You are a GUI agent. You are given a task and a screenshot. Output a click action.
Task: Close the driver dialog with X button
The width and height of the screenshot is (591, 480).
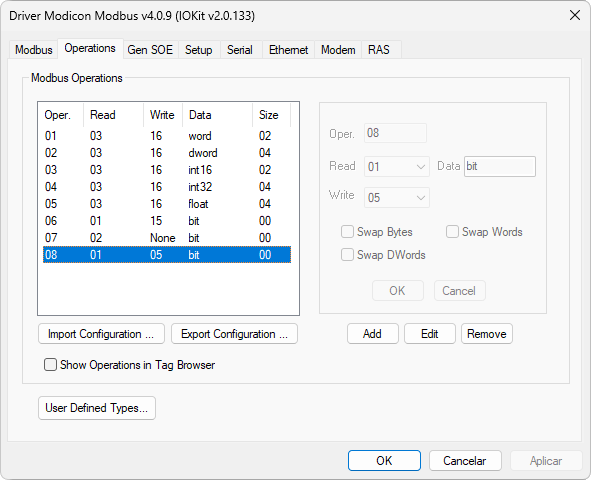tap(574, 15)
